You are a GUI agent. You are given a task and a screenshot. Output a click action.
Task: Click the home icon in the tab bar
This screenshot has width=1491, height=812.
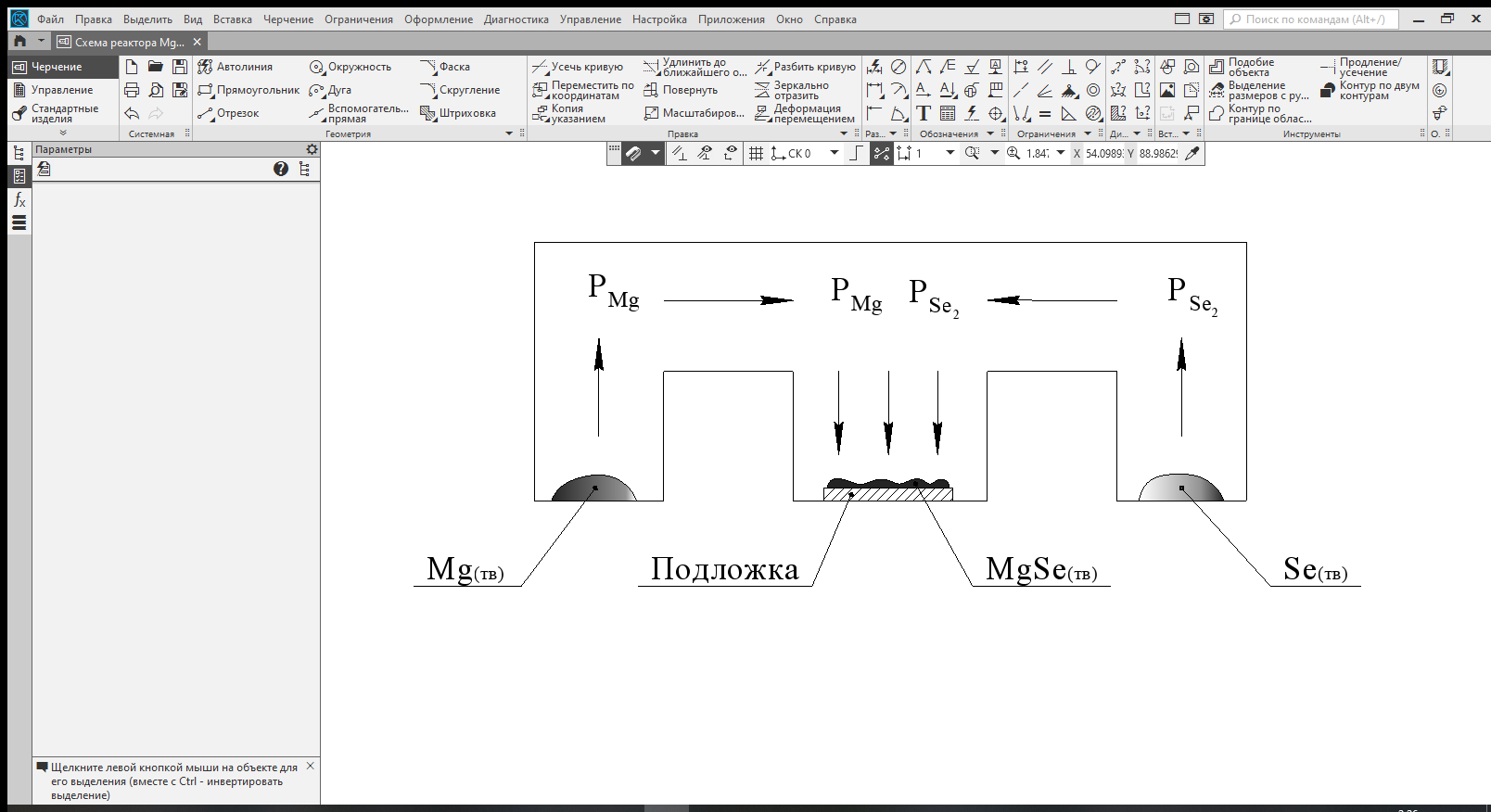point(19,42)
